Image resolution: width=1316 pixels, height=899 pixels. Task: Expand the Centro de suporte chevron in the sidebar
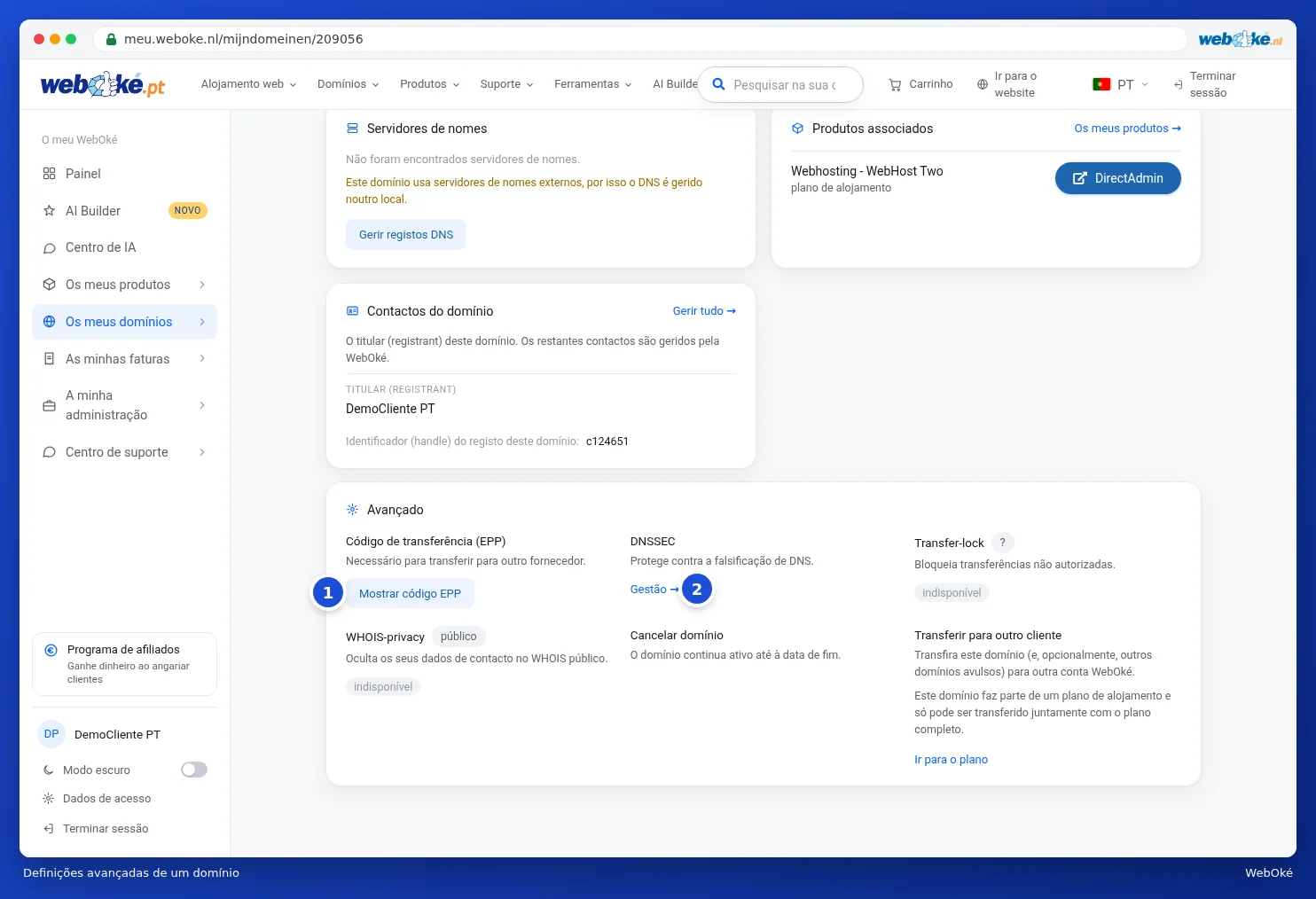(202, 452)
